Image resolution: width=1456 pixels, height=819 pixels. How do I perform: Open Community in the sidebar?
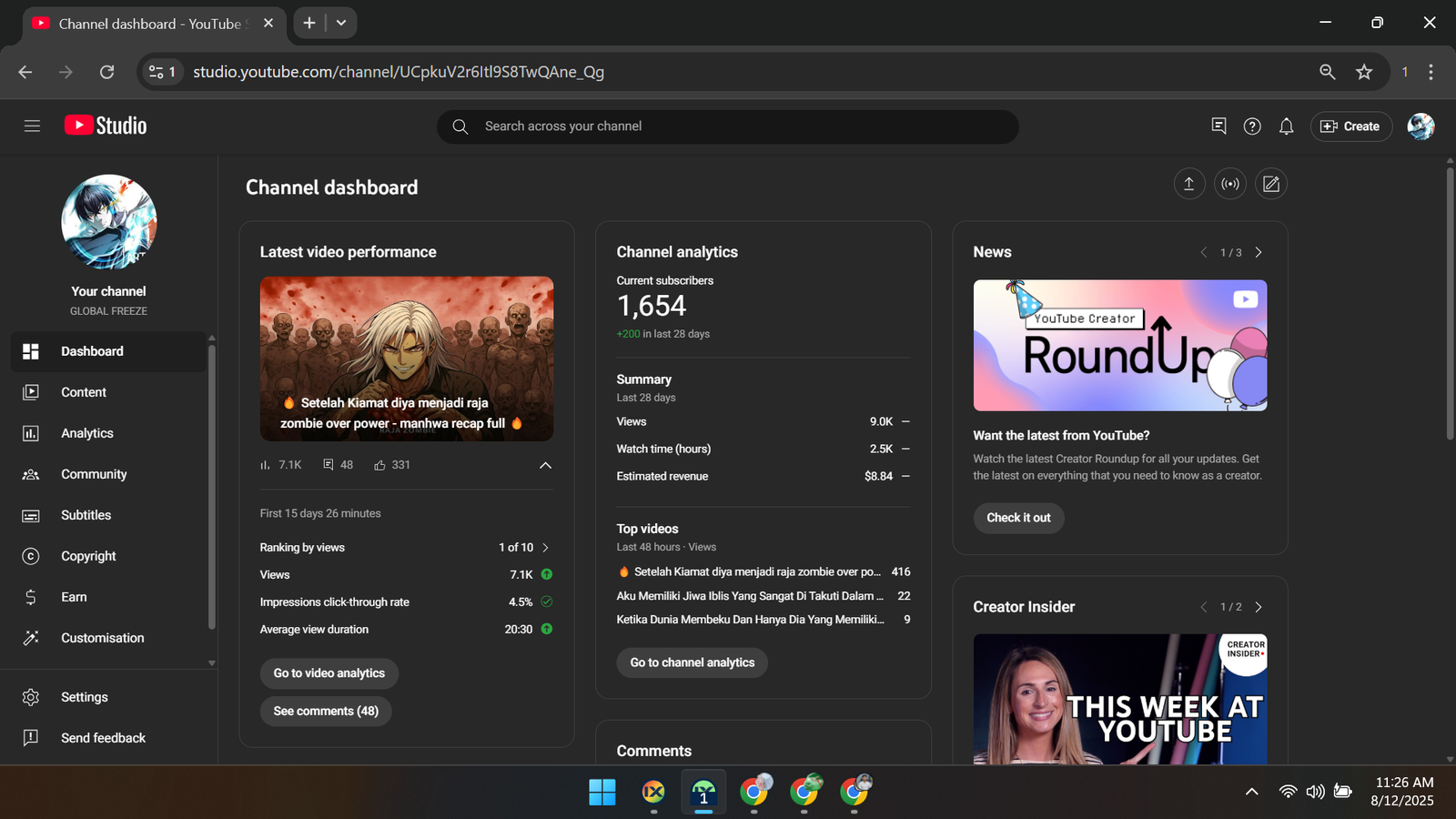(x=108, y=474)
